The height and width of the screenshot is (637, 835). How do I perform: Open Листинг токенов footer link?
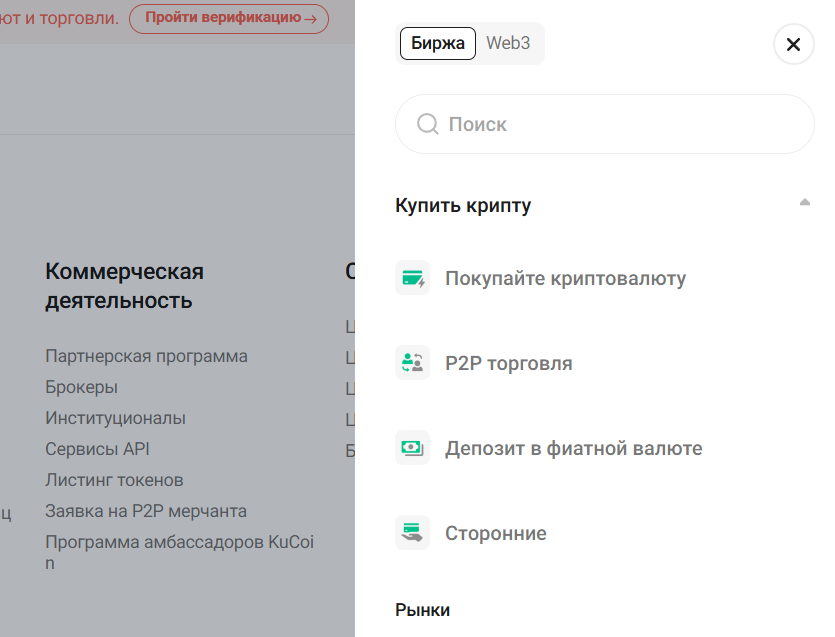tap(114, 480)
